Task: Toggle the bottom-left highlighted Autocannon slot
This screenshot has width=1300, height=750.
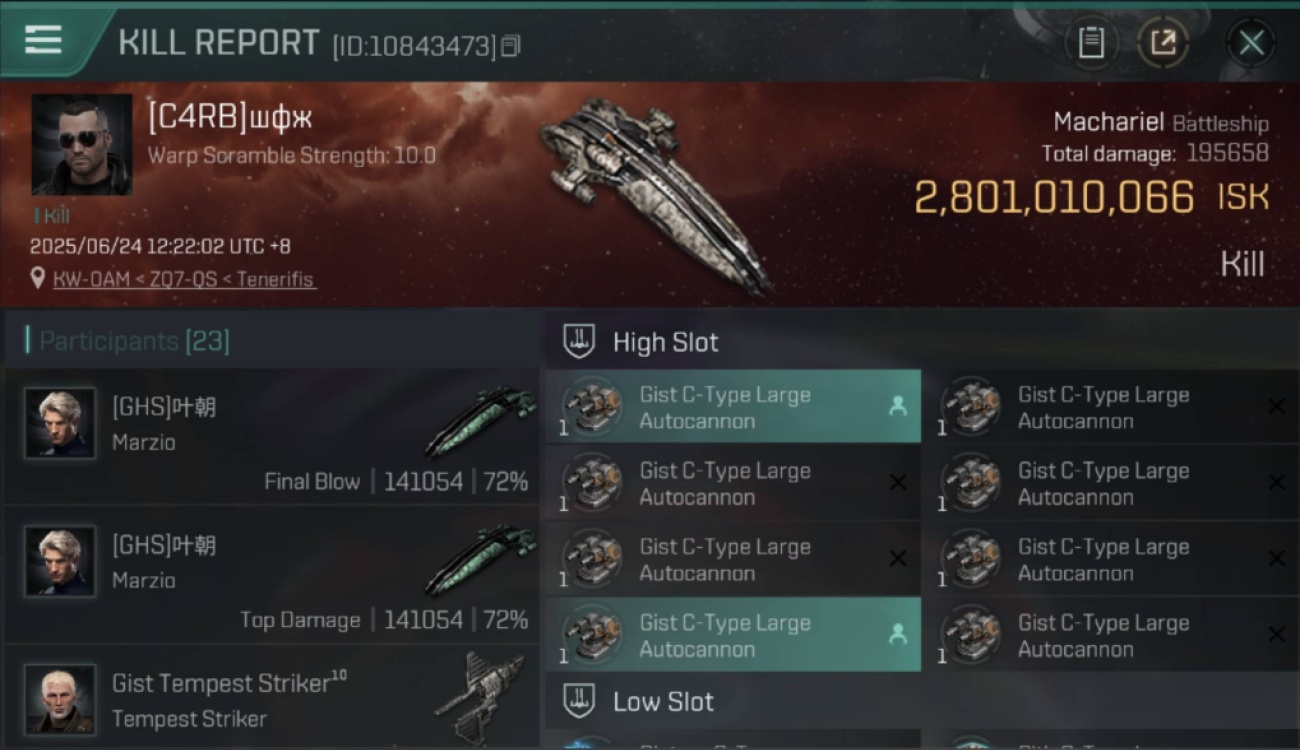Action: tap(733, 635)
